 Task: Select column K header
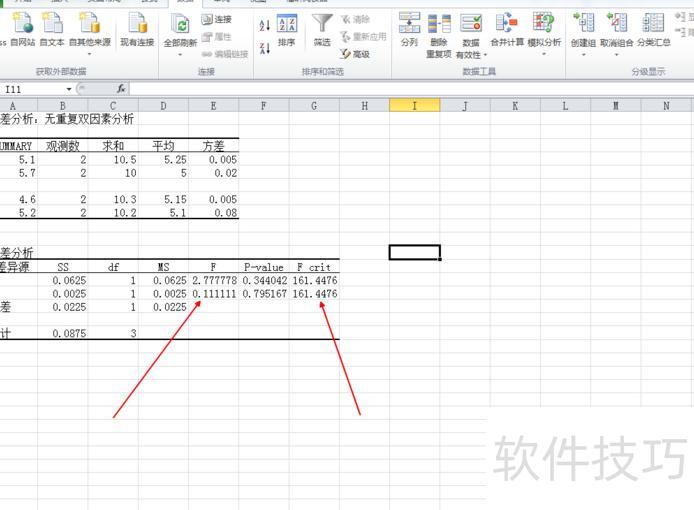[515, 105]
